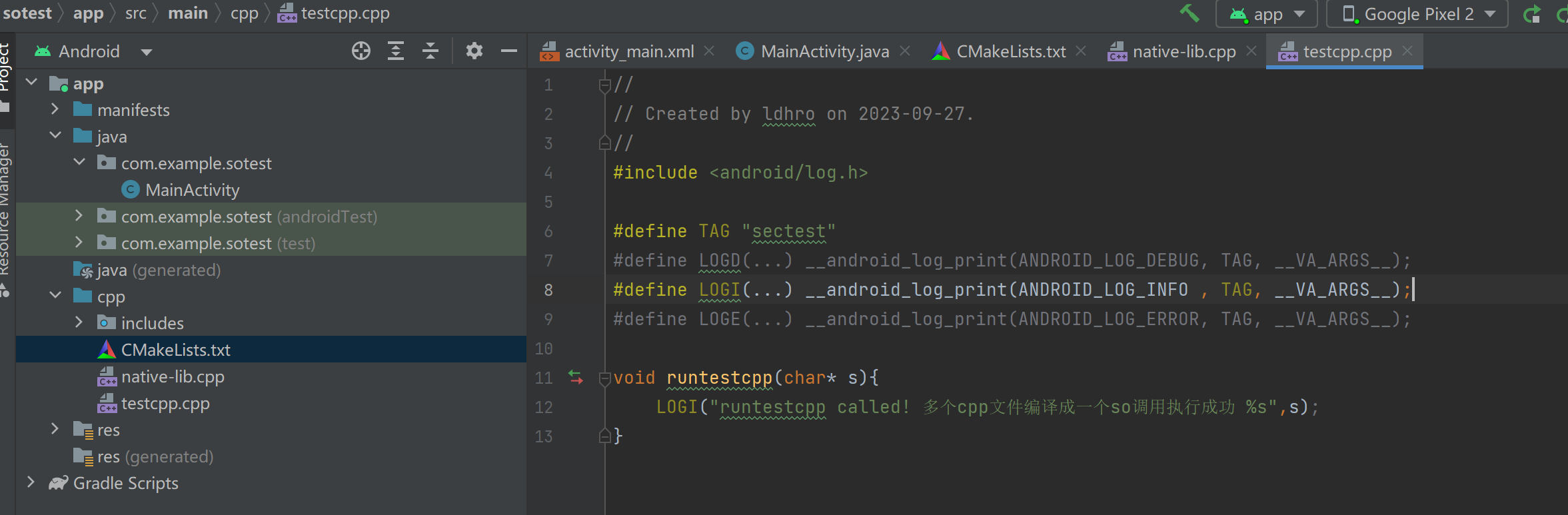
Task: Expand the res folder
Action: [x=55, y=429]
